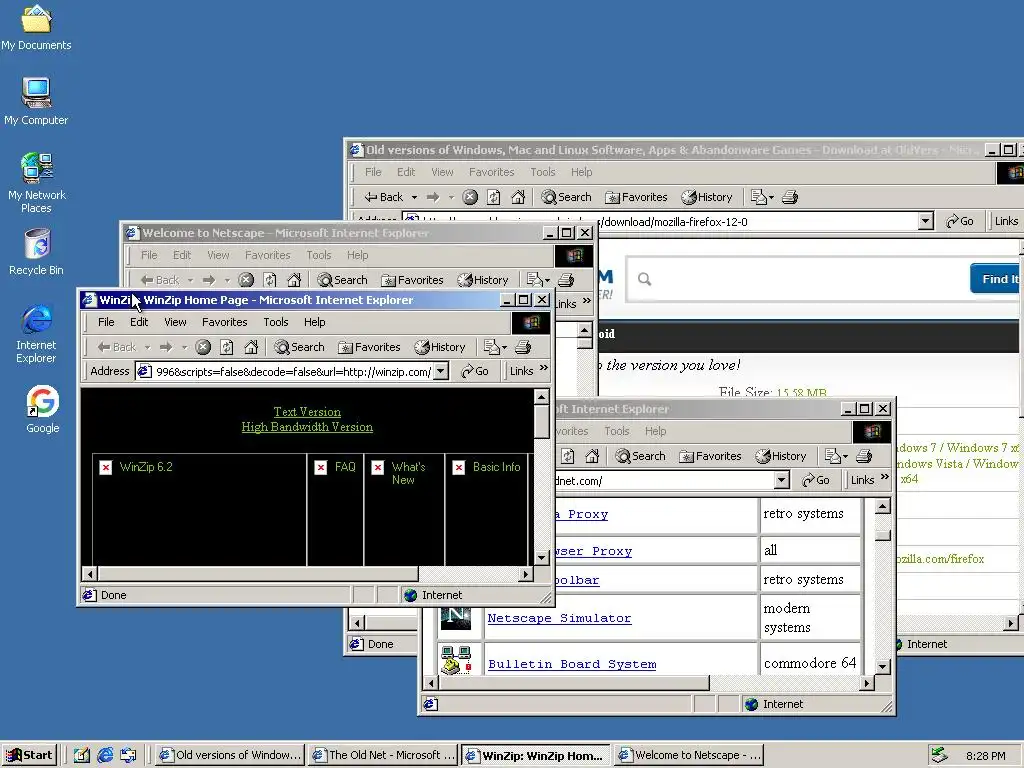Click Print icon in Old versions window
This screenshot has width=1024, height=768.
[790, 197]
